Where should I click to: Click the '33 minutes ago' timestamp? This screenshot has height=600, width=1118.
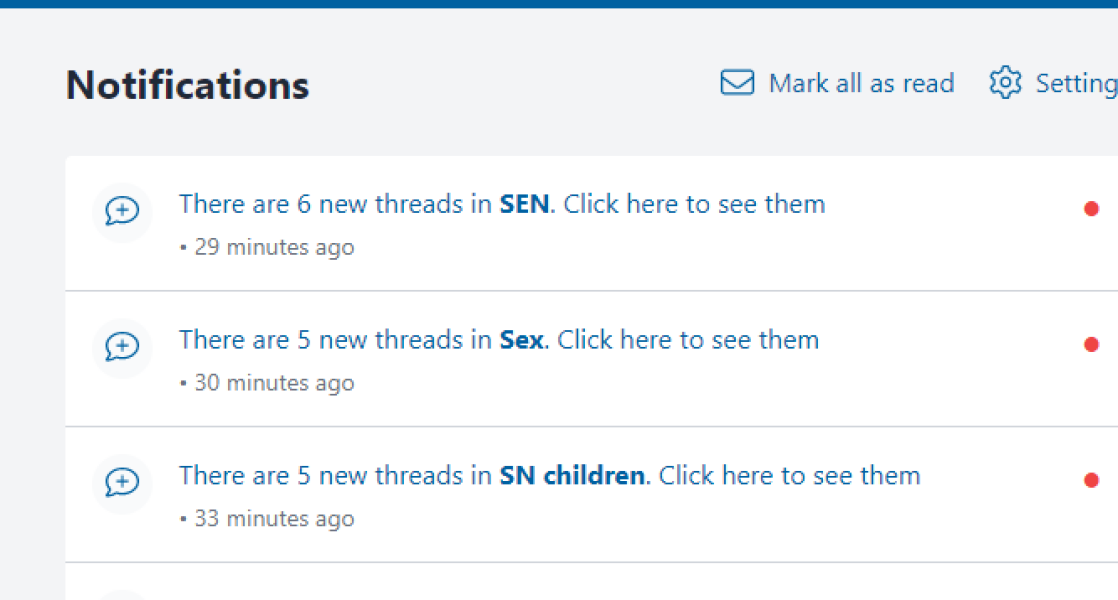[x=274, y=519]
